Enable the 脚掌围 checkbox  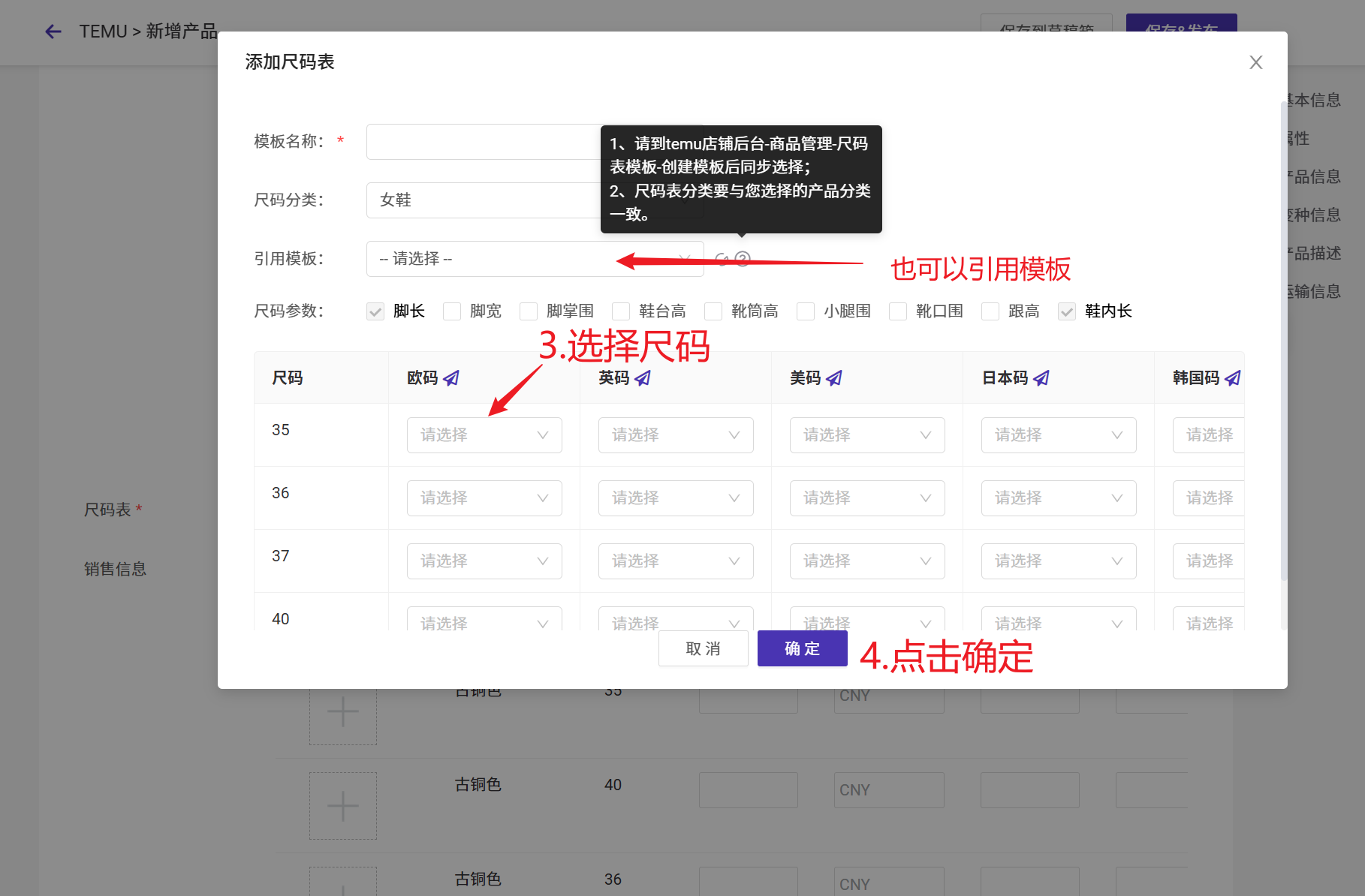click(x=529, y=311)
